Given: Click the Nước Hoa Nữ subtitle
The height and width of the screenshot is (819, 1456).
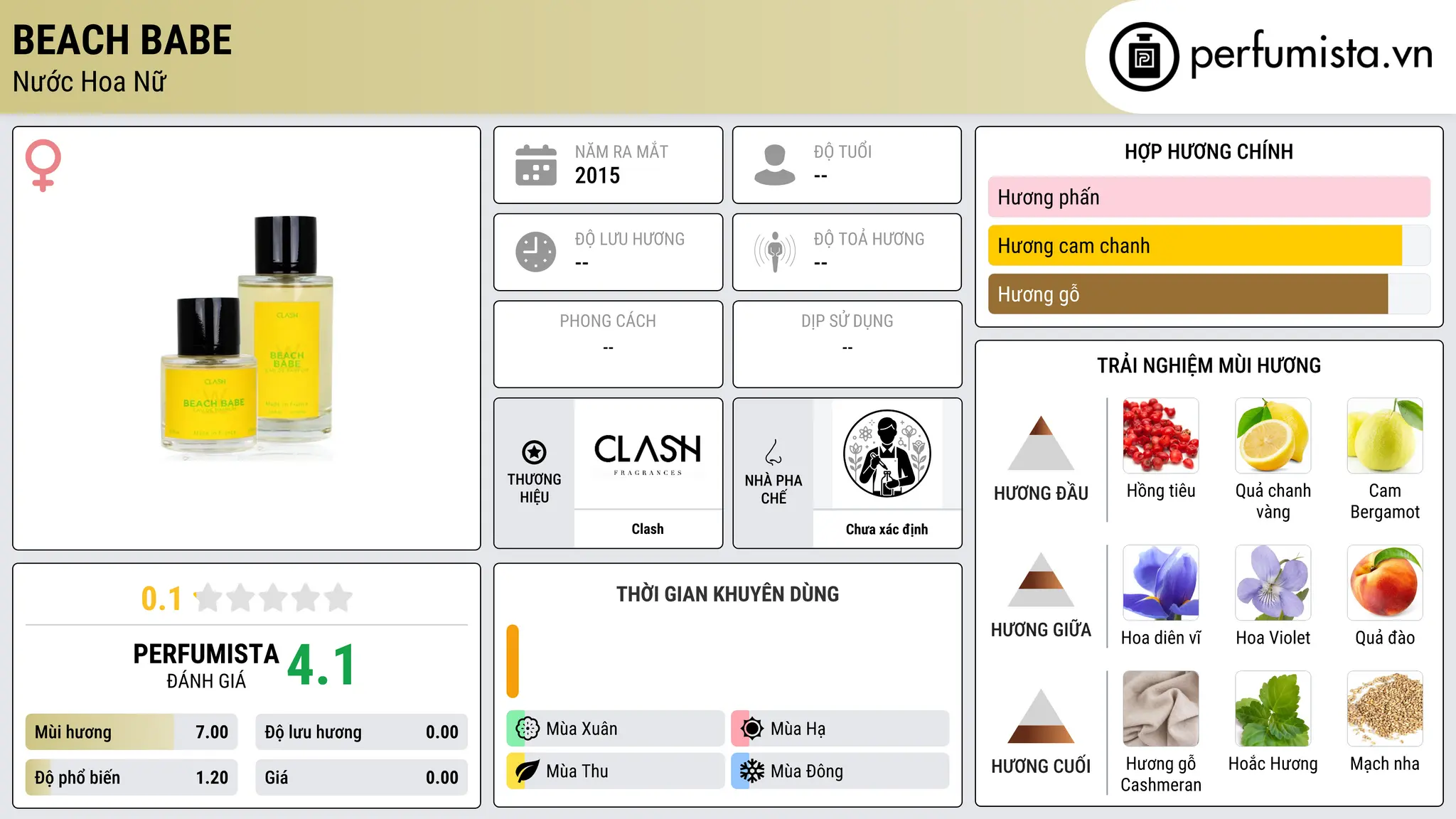Looking at the screenshot, I should pos(90,82).
